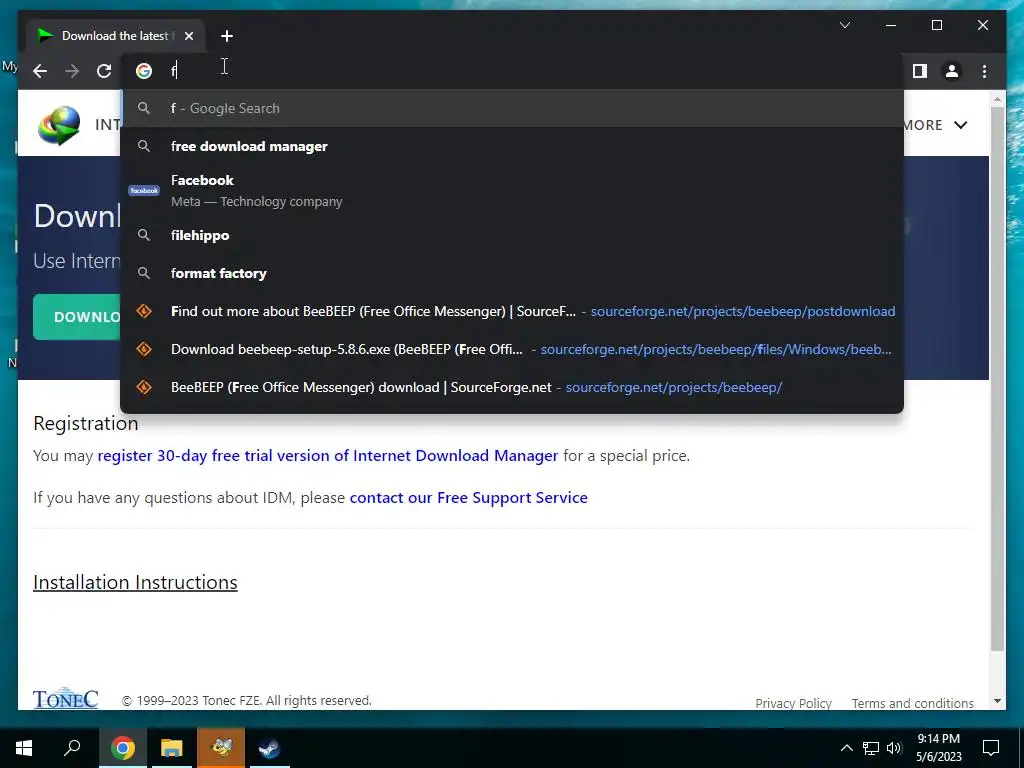Viewport: 1024px width, 768px height.
Task: Click the Internet Download Manager globe logo
Action: [59, 125]
